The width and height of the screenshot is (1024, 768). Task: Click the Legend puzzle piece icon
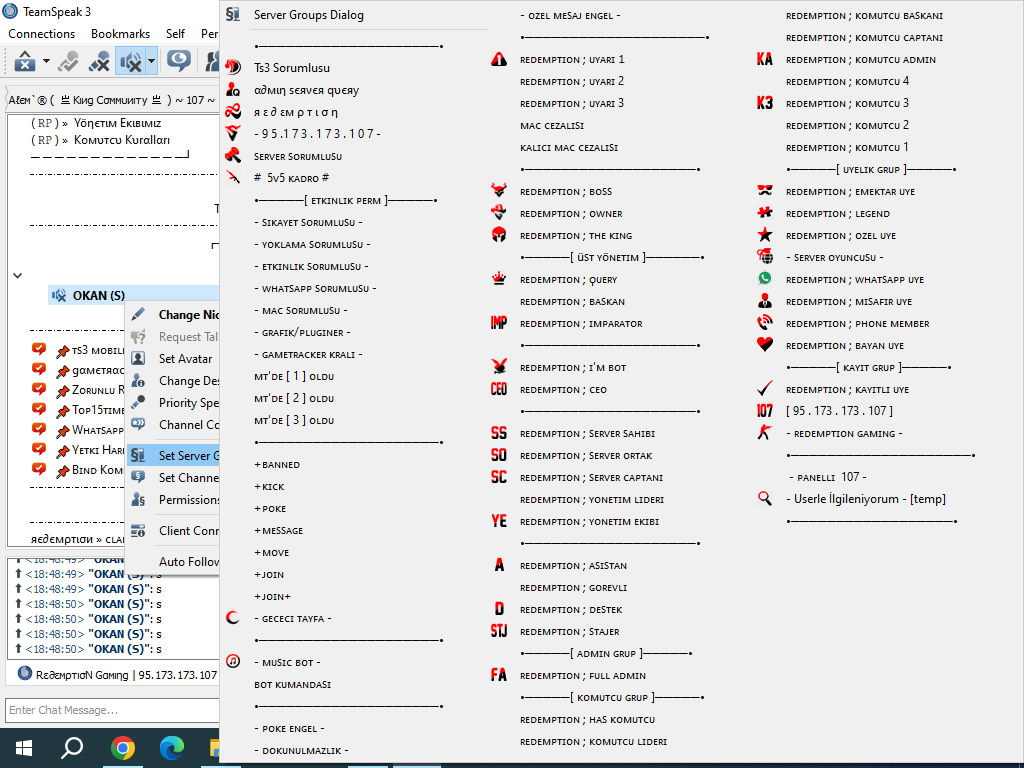(x=765, y=213)
